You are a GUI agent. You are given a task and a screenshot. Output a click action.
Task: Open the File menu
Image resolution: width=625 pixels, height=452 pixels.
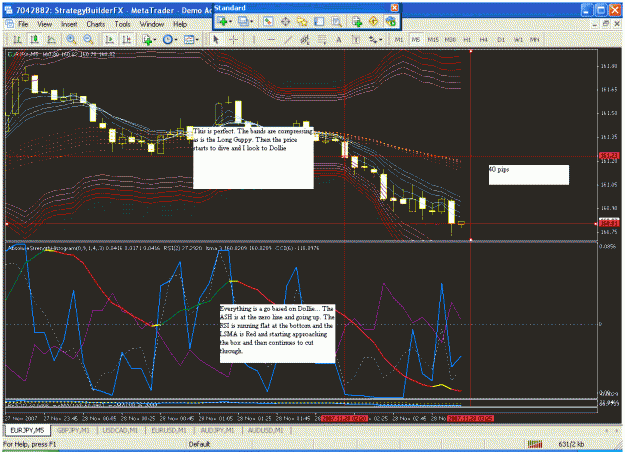tap(23, 24)
